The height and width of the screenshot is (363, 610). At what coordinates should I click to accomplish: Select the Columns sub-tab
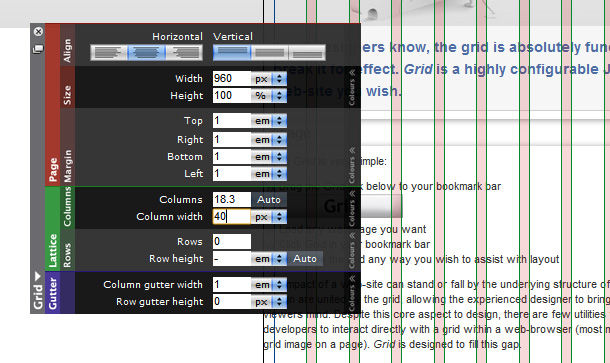pyautogui.click(x=67, y=208)
